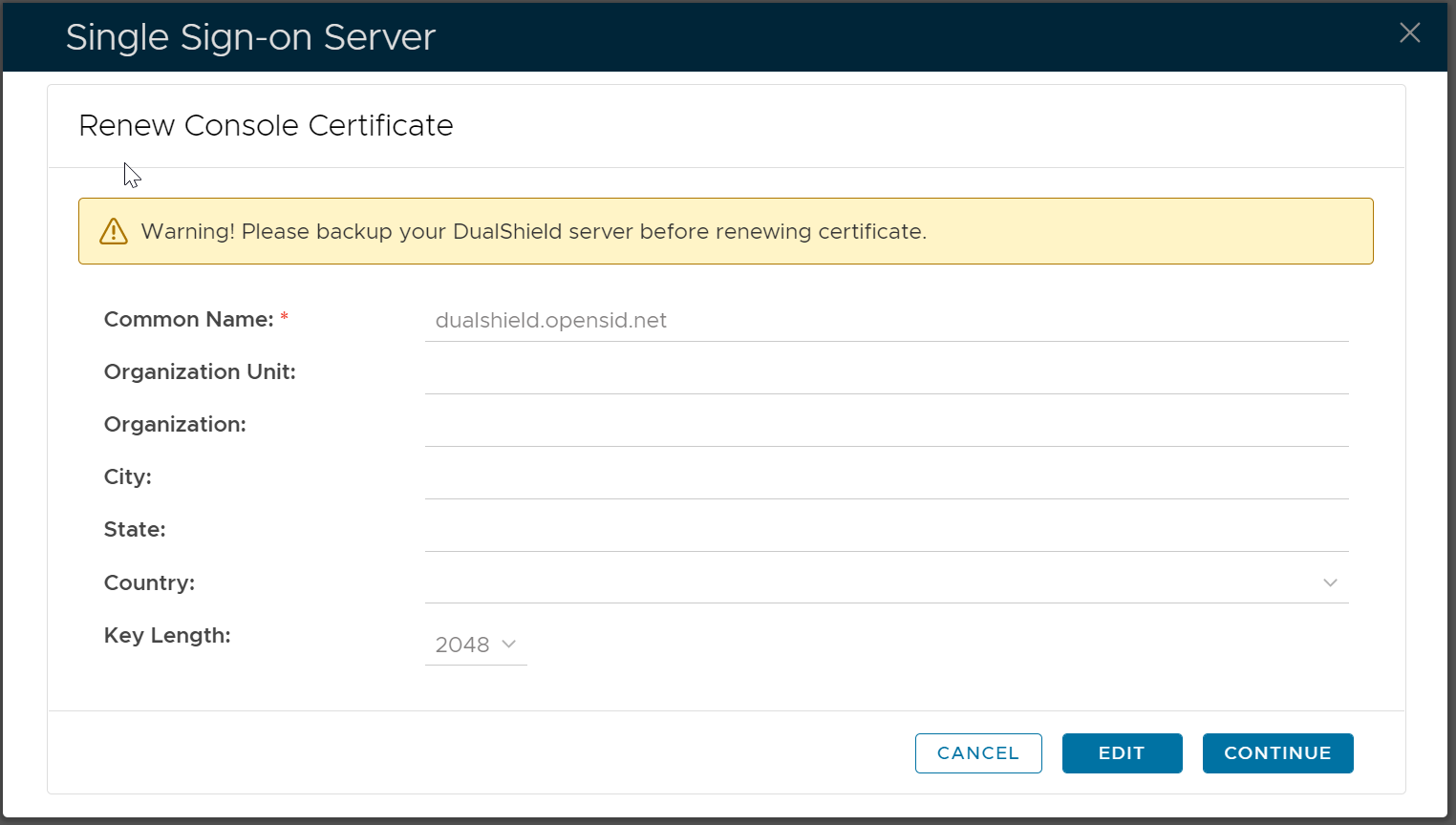Hit CONTINUE to renew the certificate
This screenshot has height=825, width=1456.
(x=1277, y=753)
